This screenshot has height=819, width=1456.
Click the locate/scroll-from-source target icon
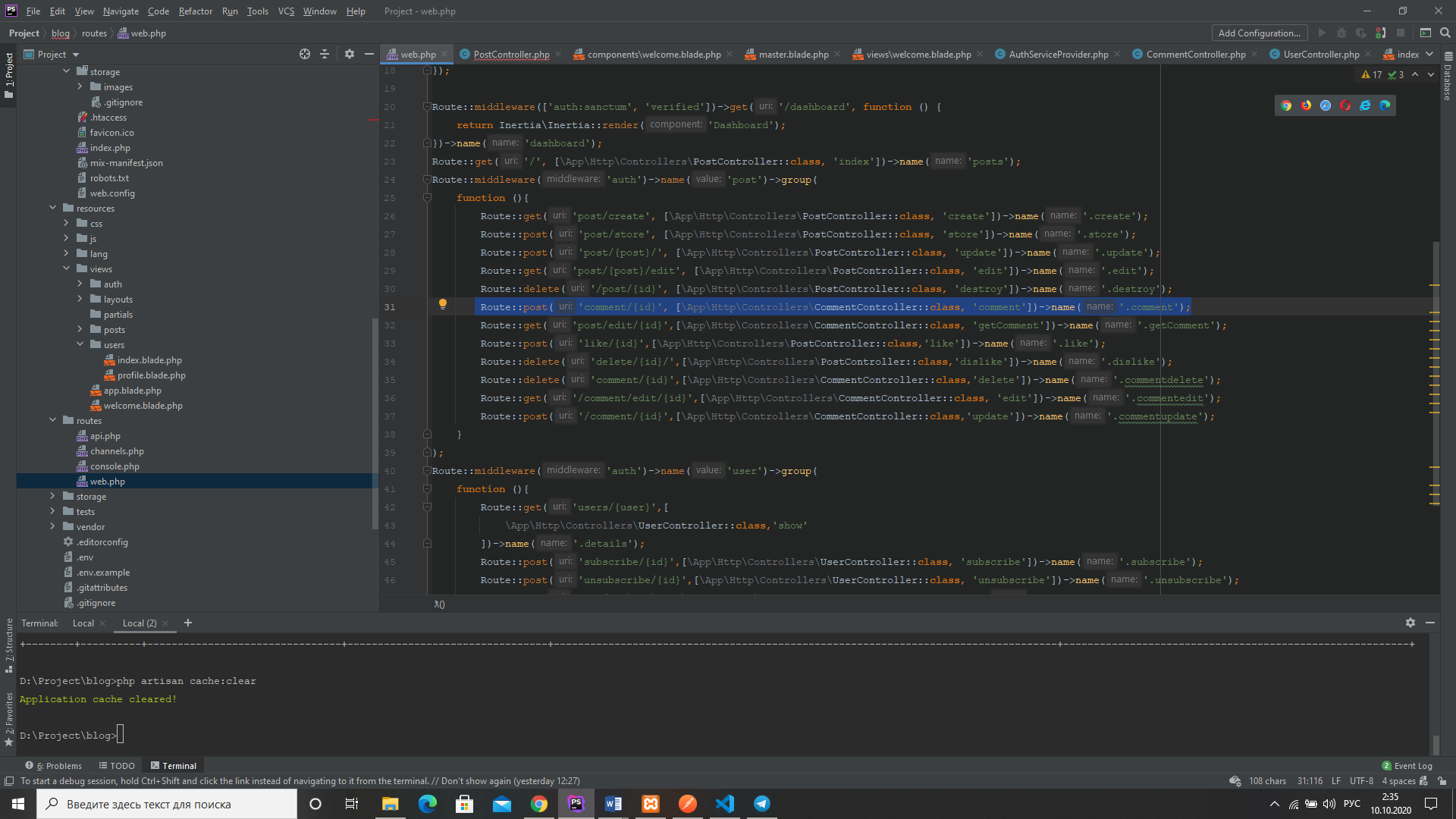tap(305, 54)
